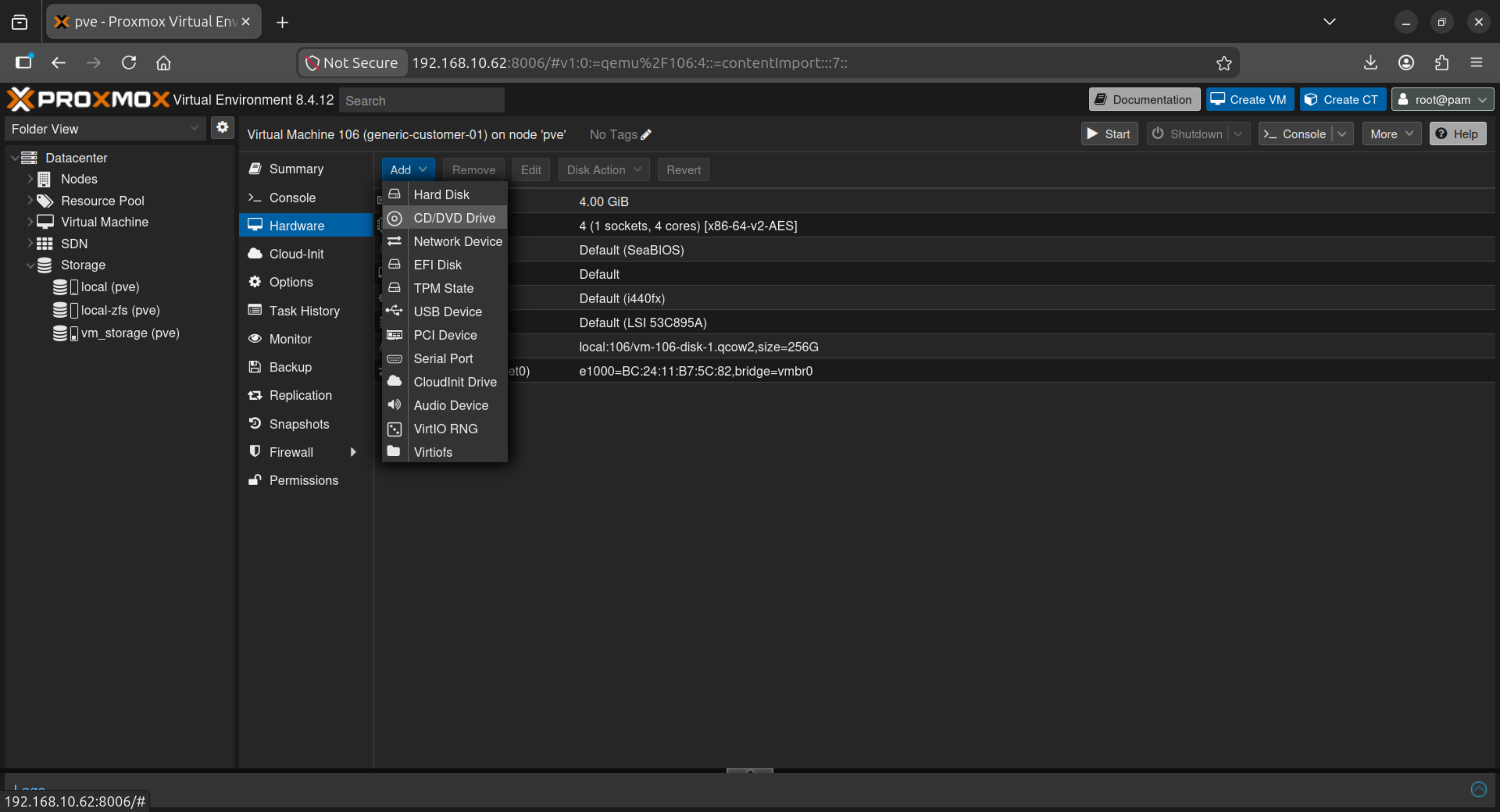Collapse the Storage folder
This screenshot has width=1500, height=812.
30,265
